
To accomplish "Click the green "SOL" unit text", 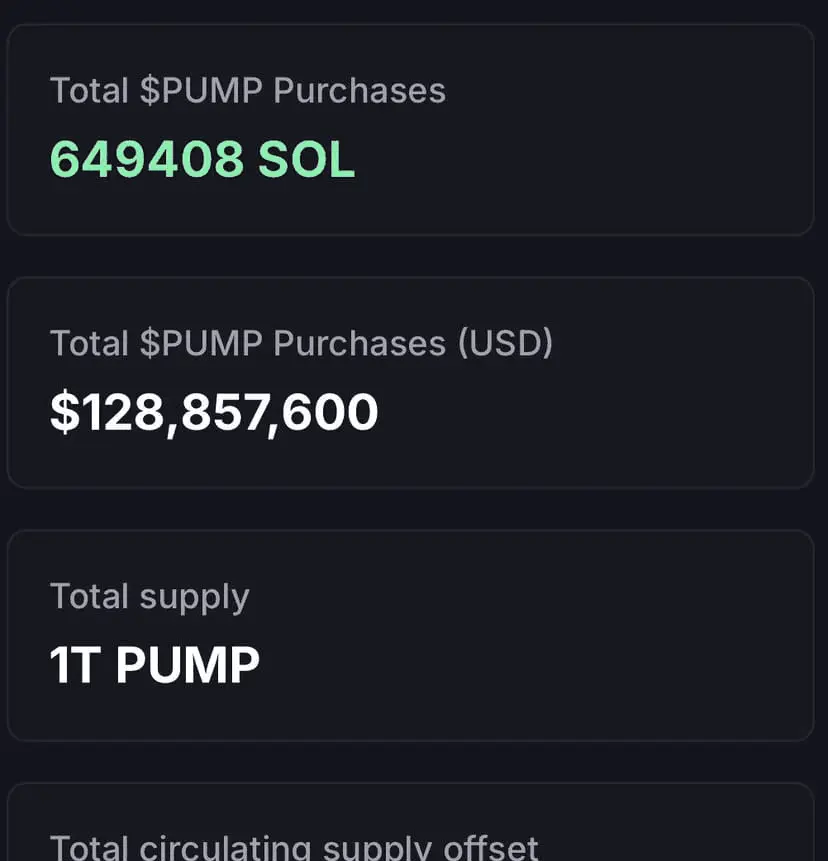I will [307, 159].
